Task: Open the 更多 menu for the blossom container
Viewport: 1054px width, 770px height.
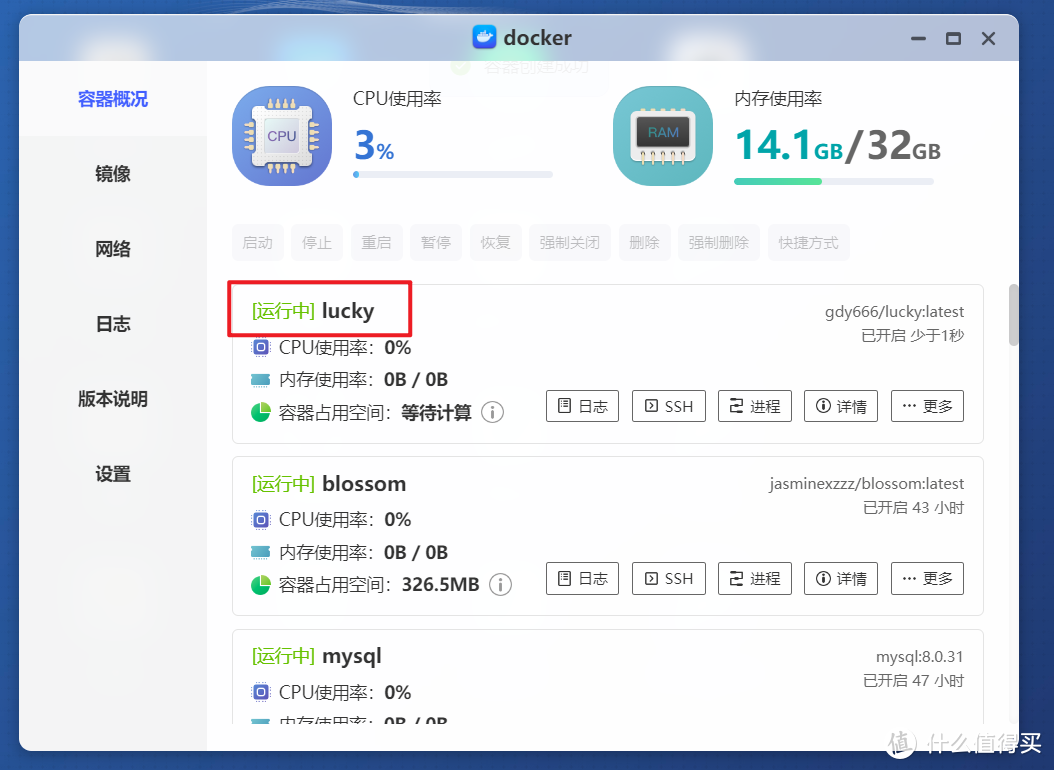Action: coord(927,577)
